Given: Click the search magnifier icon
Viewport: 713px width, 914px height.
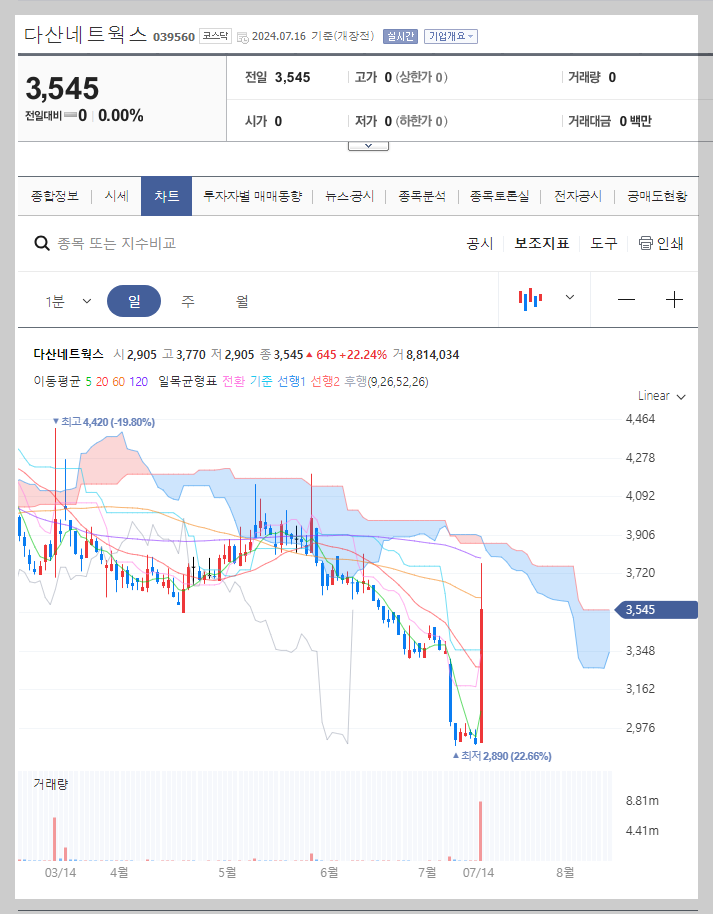Looking at the screenshot, I should [41, 242].
